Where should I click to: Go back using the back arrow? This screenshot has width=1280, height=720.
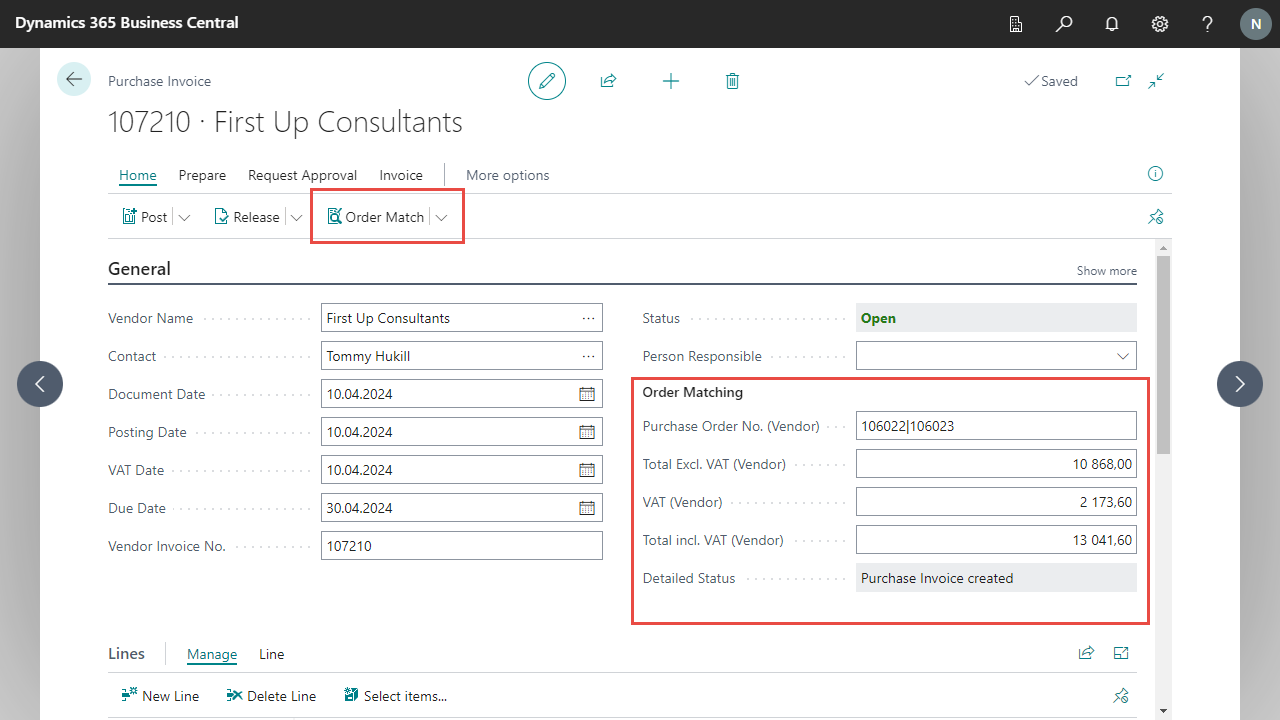pyautogui.click(x=74, y=79)
